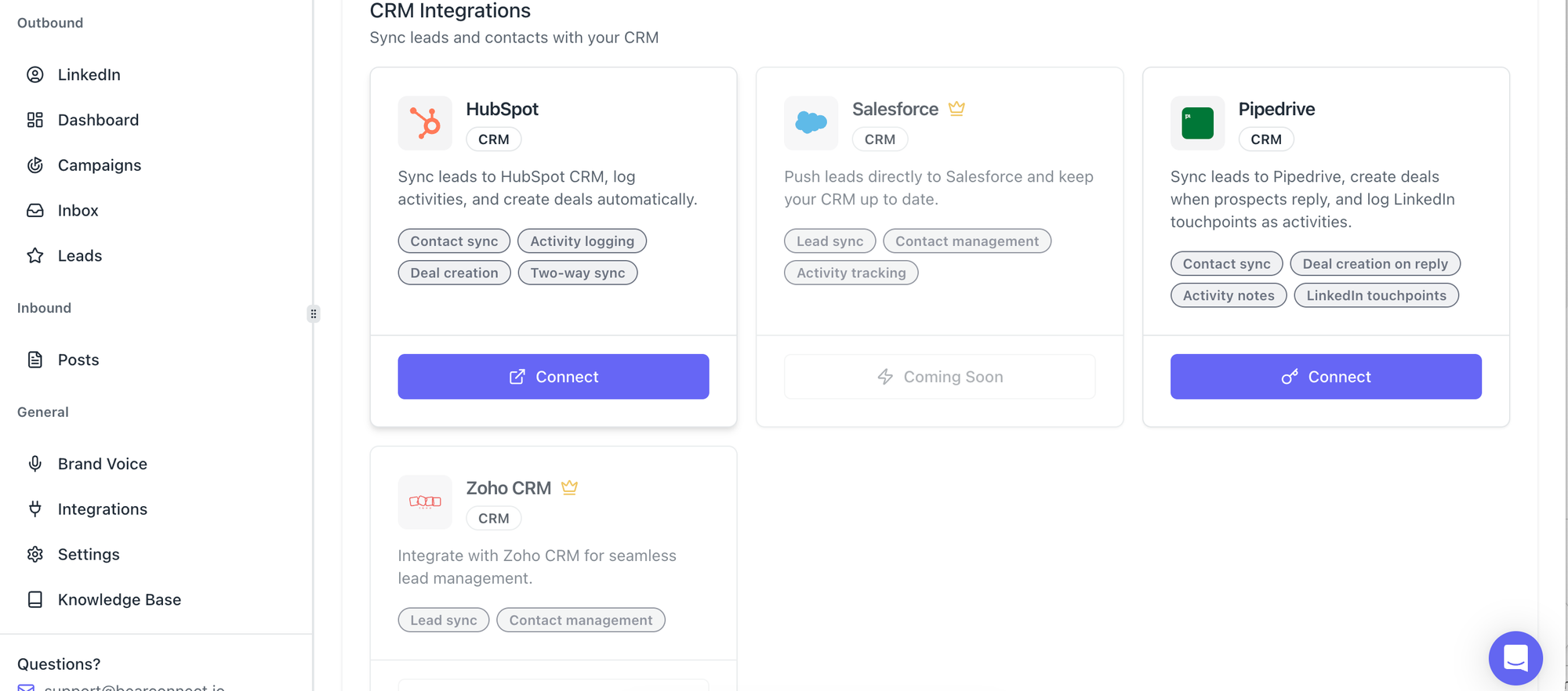Click the Two-way sync tag on HubSpot
Viewport: 1568px width, 691px height.
click(x=578, y=273)
